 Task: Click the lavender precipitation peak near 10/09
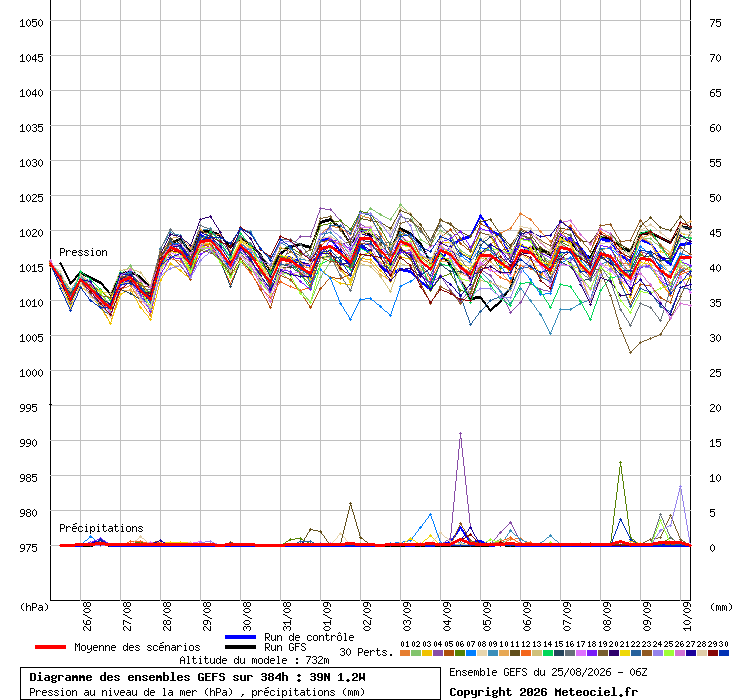pos(680,486)
